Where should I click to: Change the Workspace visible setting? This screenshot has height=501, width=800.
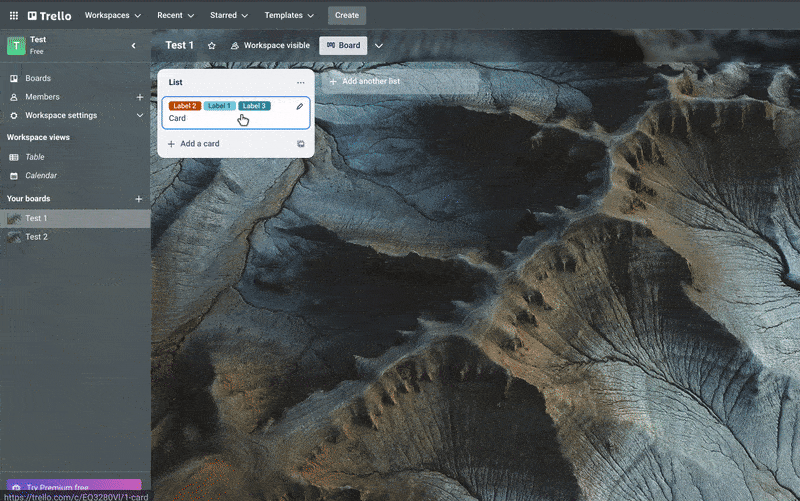pos(270,45)
